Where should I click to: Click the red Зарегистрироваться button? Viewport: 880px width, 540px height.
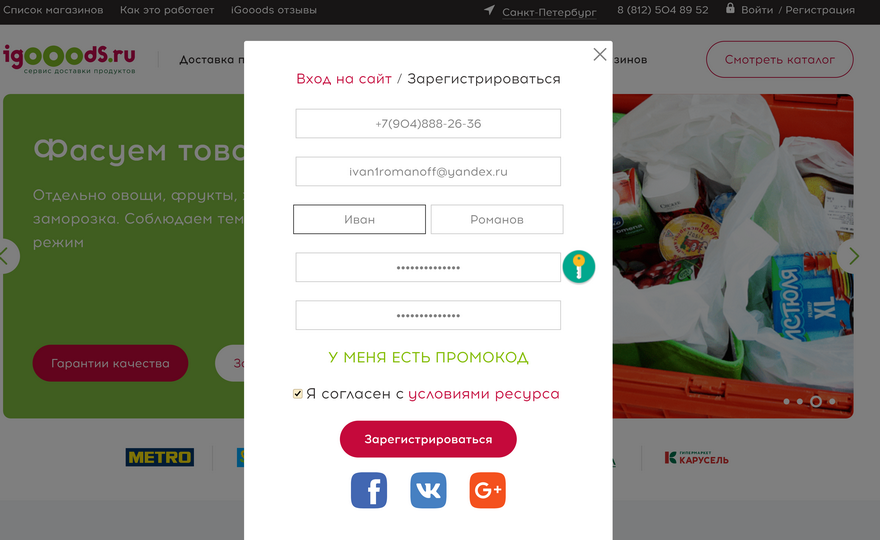pos(428,439)
